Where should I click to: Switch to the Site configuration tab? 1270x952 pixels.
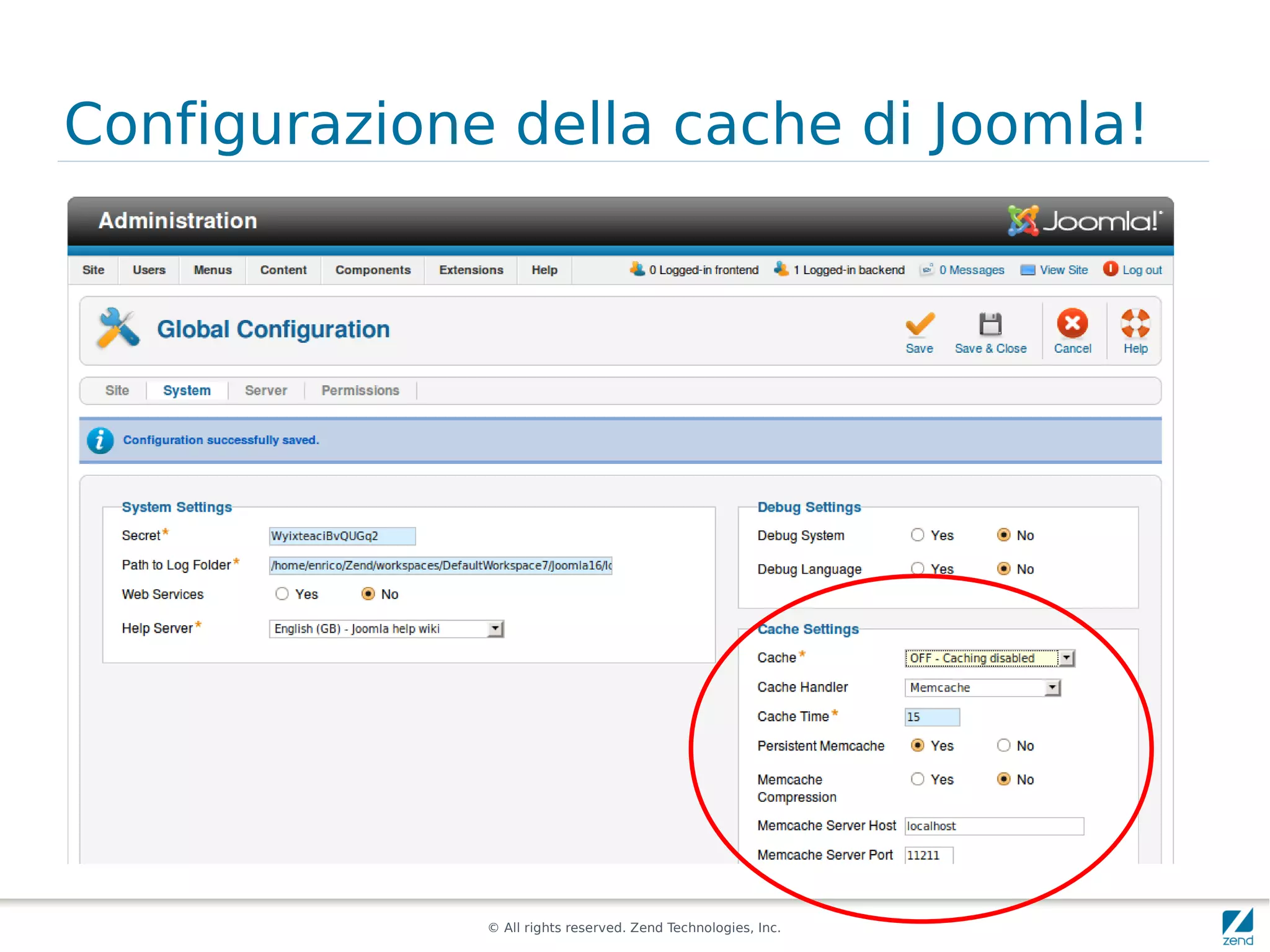[x=117, y=390]
